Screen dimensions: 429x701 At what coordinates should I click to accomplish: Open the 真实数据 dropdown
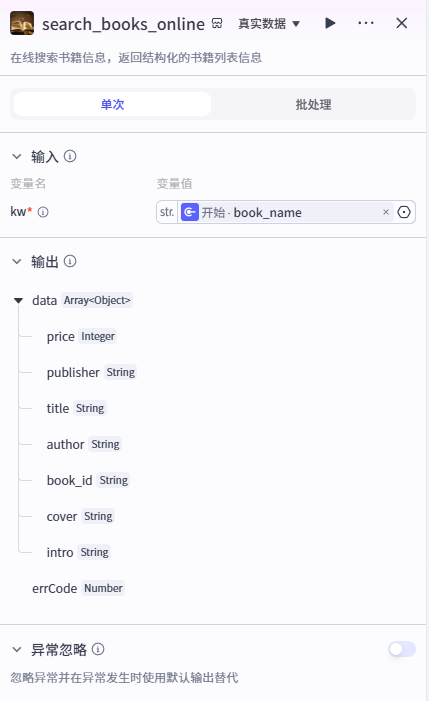269,23
